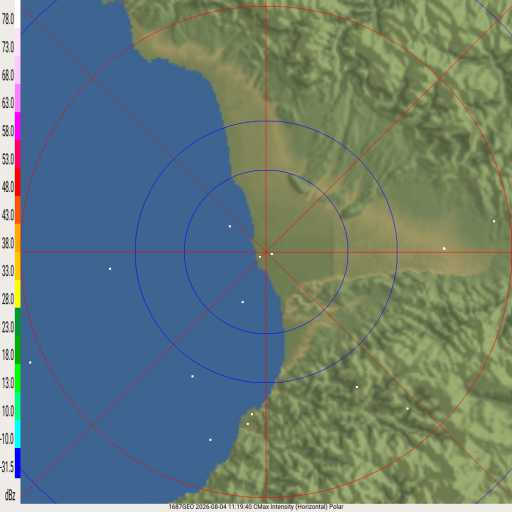Click the outer blue range ring's top point
512x512 pixels.
266,121
